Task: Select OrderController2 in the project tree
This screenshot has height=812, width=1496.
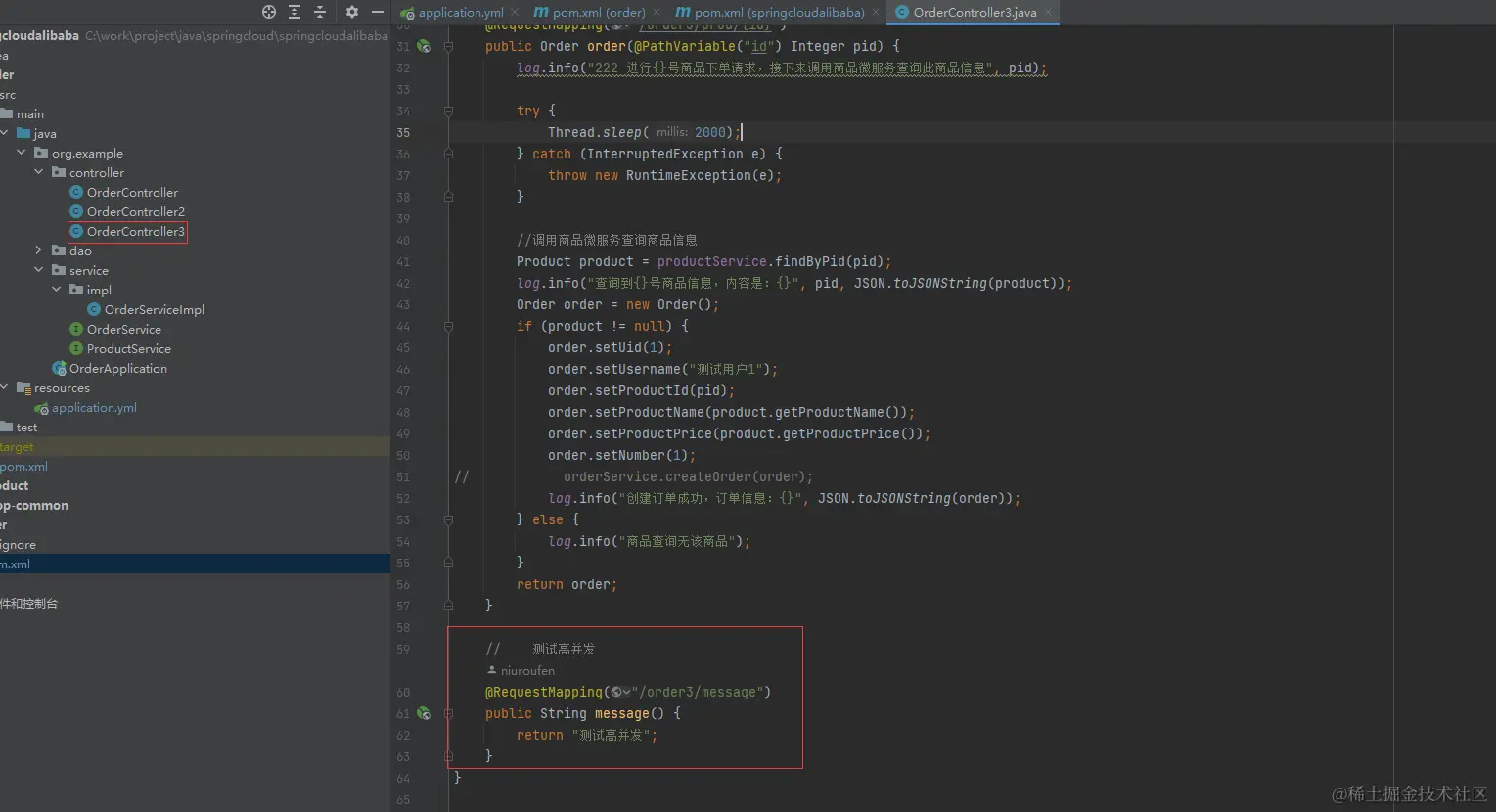Action: 135,212
